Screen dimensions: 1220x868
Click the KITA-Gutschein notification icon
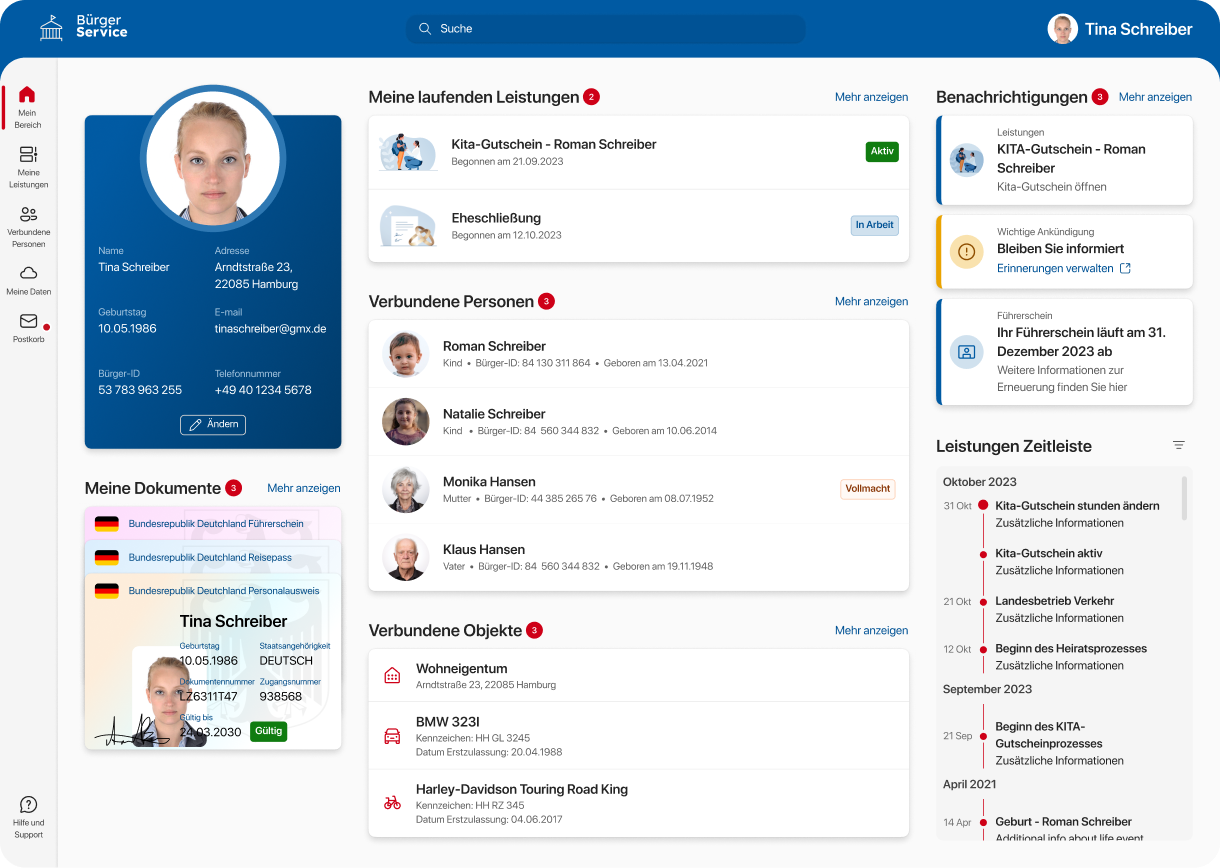[x=966, y=160]
